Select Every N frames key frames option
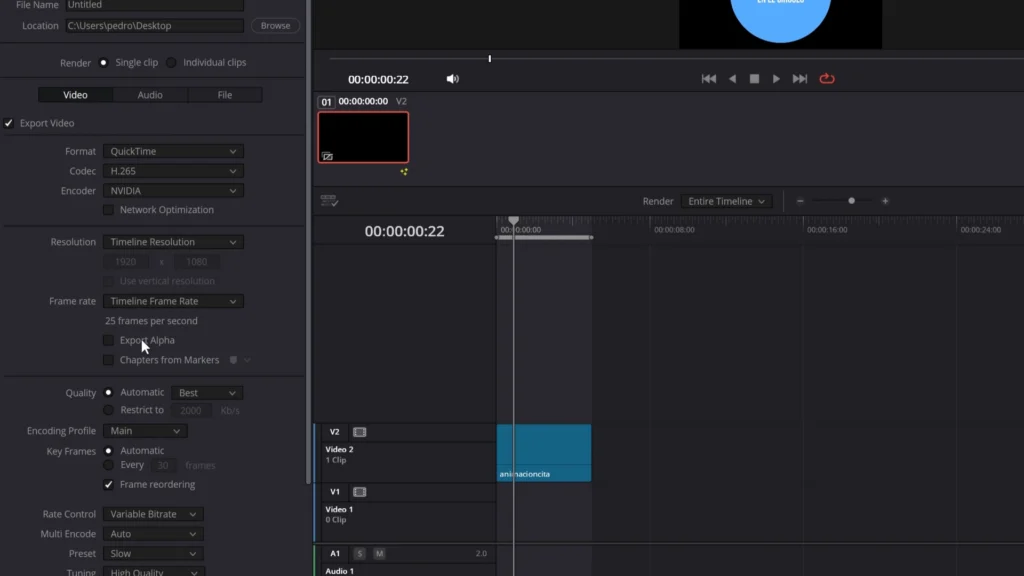 108,465
